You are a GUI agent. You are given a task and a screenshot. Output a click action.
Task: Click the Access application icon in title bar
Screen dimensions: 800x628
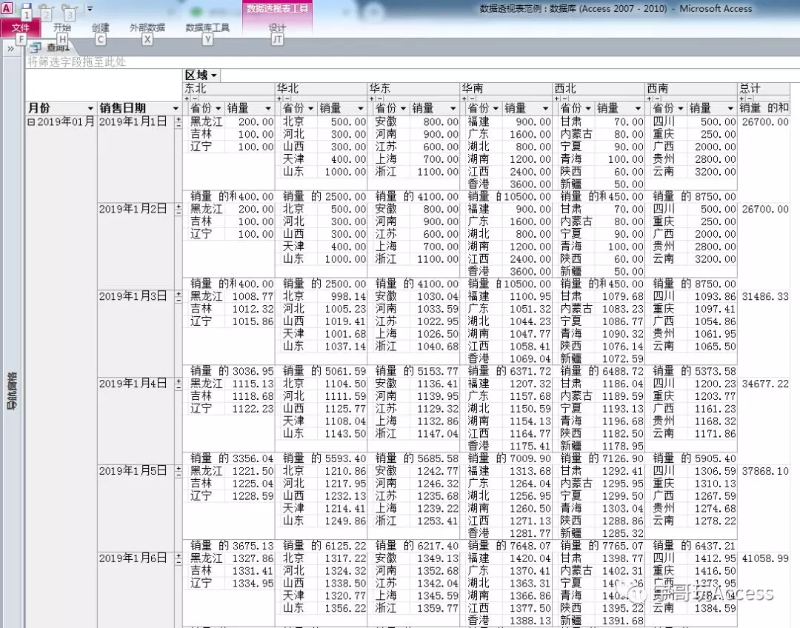pyautogui.click(x=7, y=8)
